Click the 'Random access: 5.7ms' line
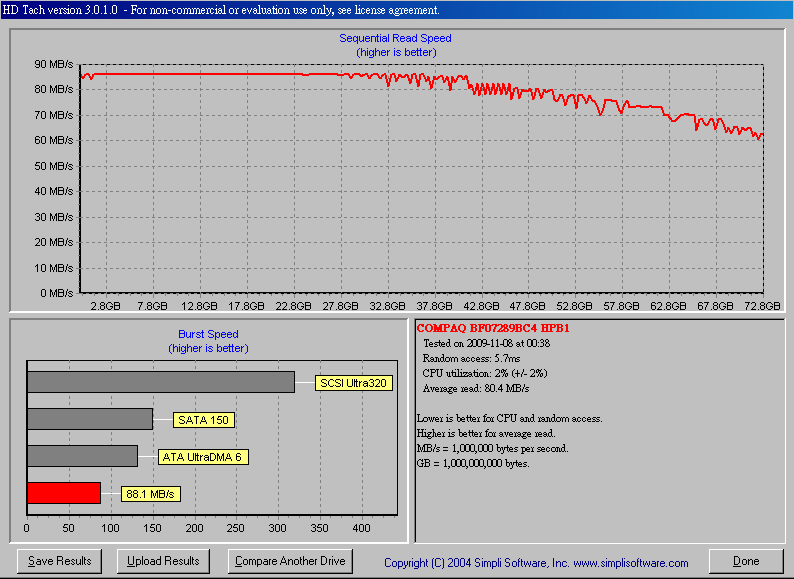Viewport: 794px width, 579px height. [x=471, y=359]
